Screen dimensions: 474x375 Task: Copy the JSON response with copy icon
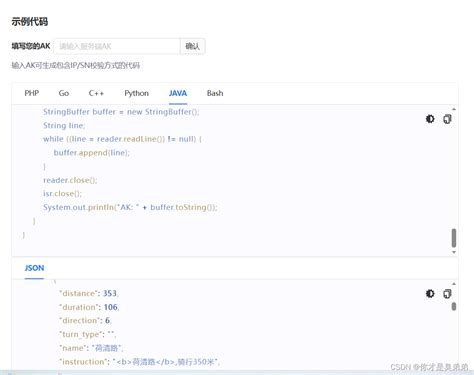447,293
